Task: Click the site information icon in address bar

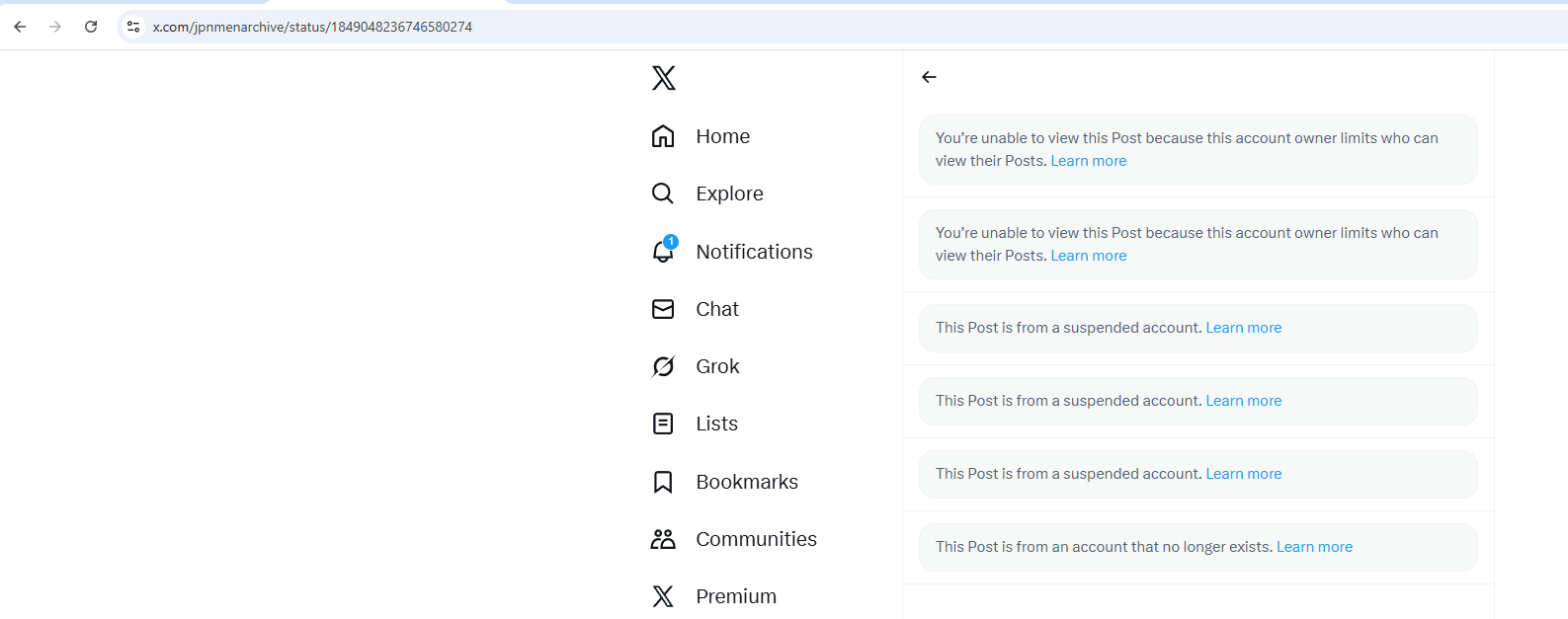Action: point(133,27)
